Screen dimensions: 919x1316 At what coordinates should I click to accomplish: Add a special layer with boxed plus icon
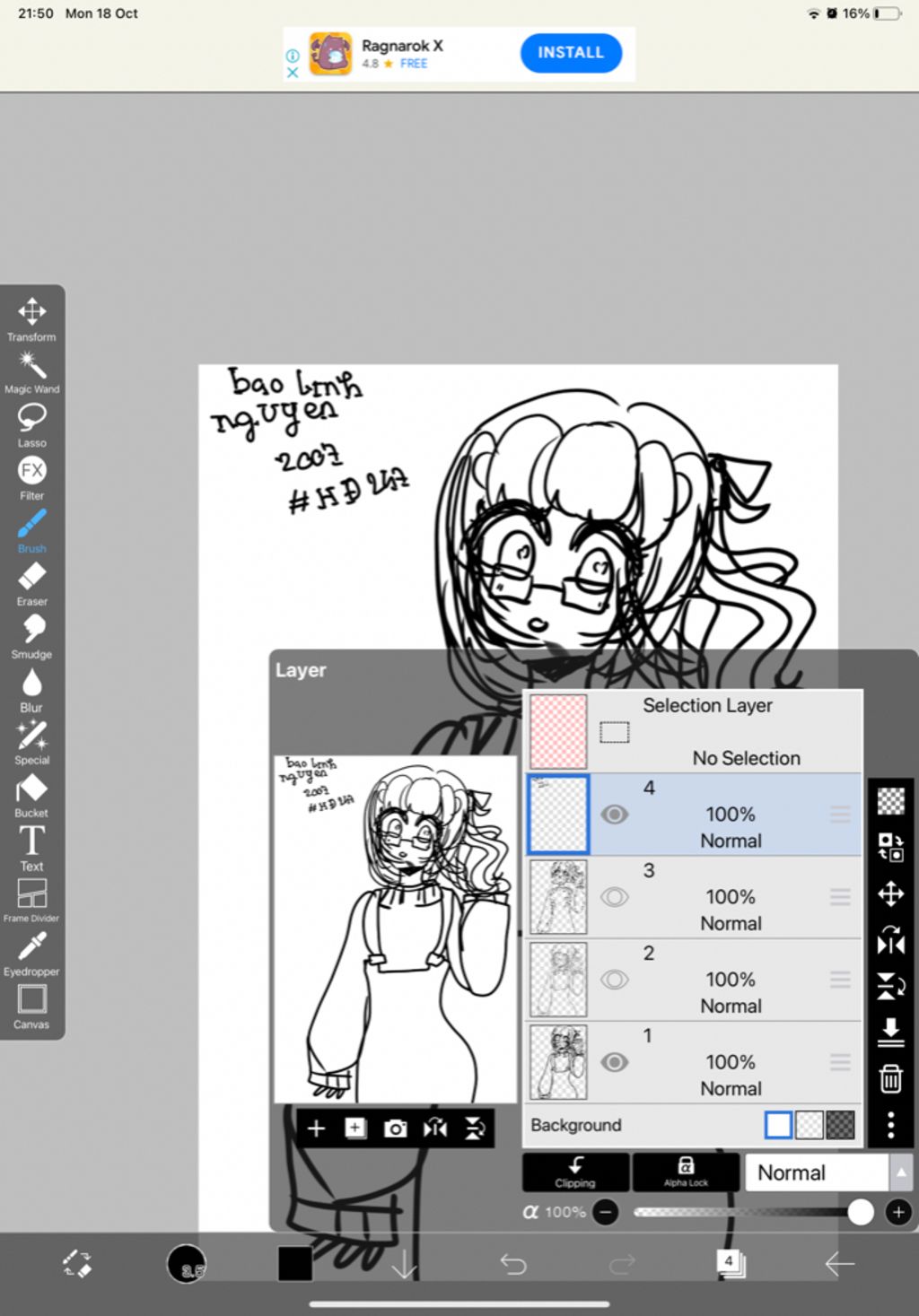355,1128
